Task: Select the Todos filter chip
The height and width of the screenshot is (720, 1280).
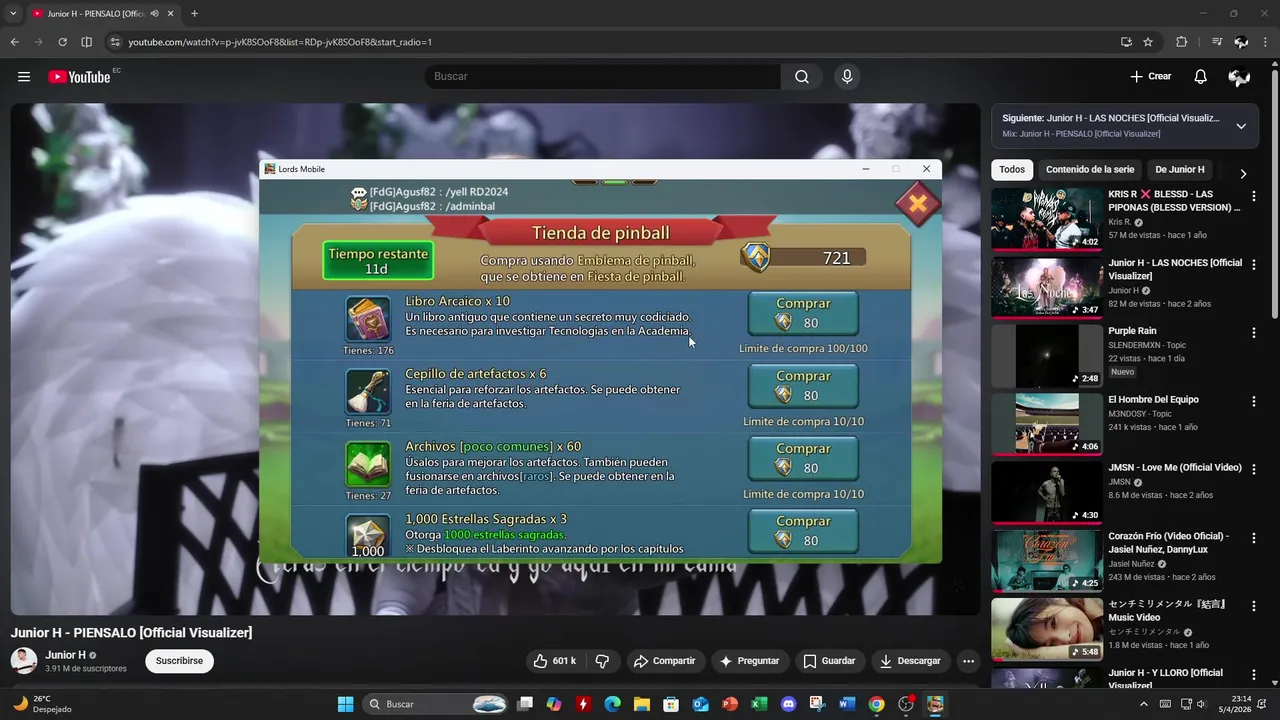Action: [1012, 170]
